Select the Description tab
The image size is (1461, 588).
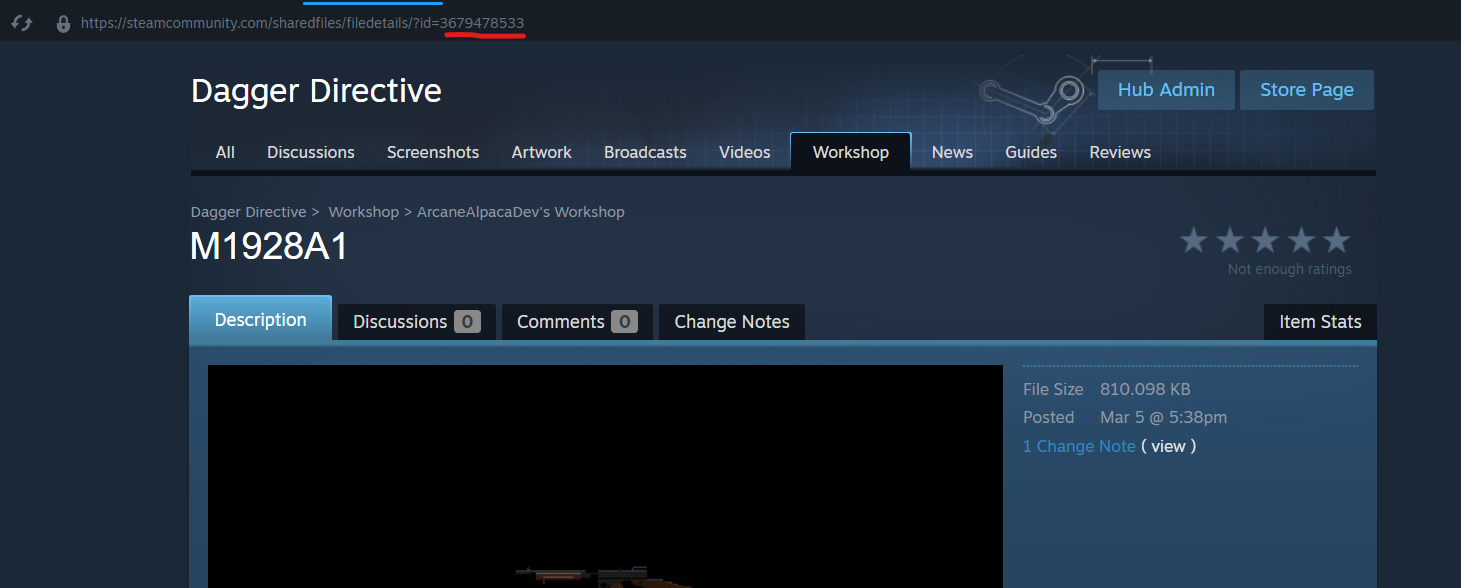point(260,319)
